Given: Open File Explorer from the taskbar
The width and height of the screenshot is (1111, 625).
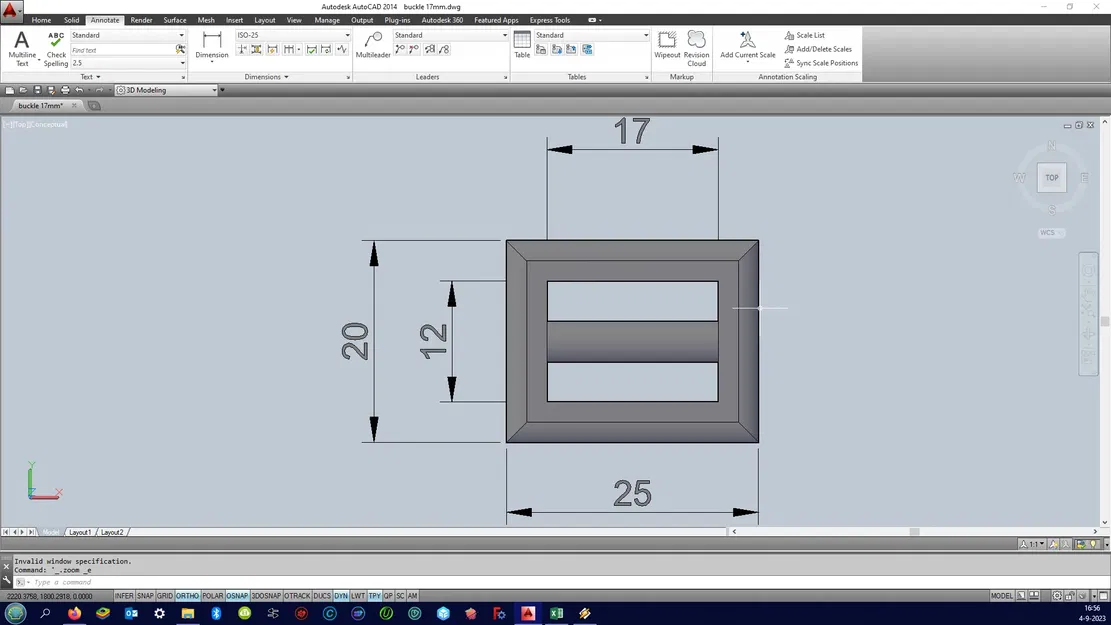Looking at the screenshot, I should [188, 613].
